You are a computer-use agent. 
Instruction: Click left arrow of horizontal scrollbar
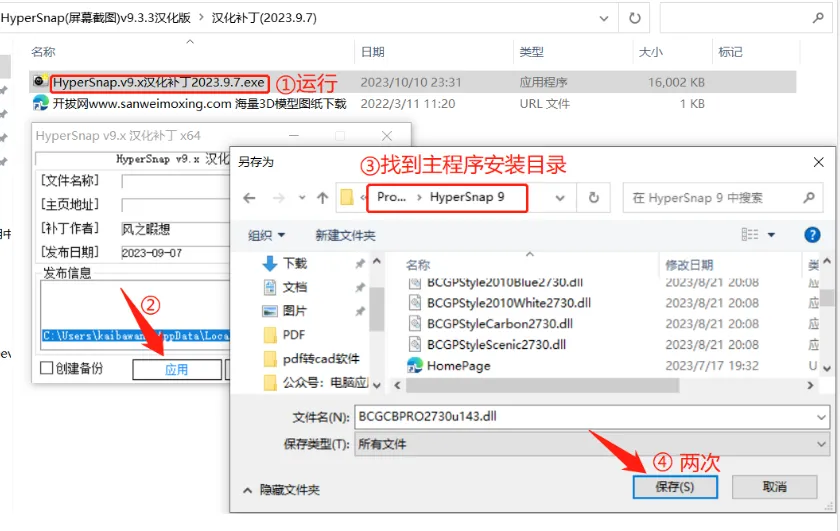pos(397,385)
